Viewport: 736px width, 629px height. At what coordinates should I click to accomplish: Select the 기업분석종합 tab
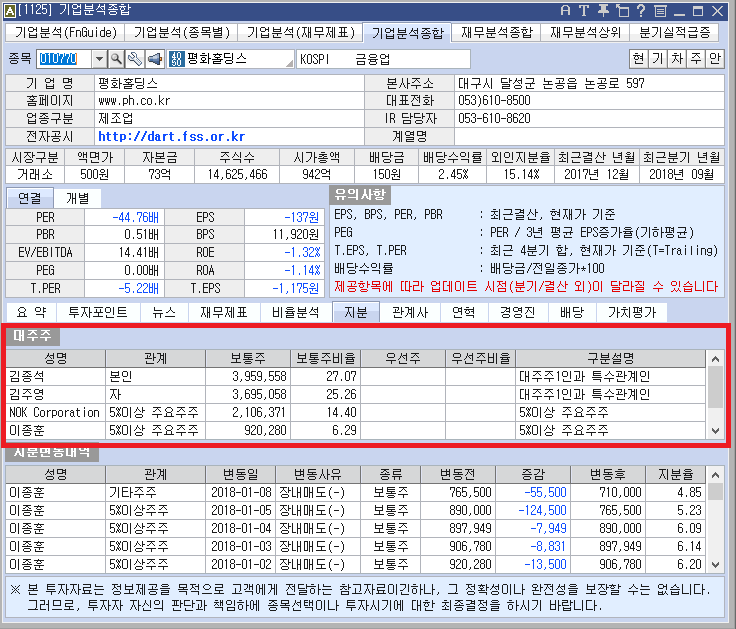click(407, 32)
